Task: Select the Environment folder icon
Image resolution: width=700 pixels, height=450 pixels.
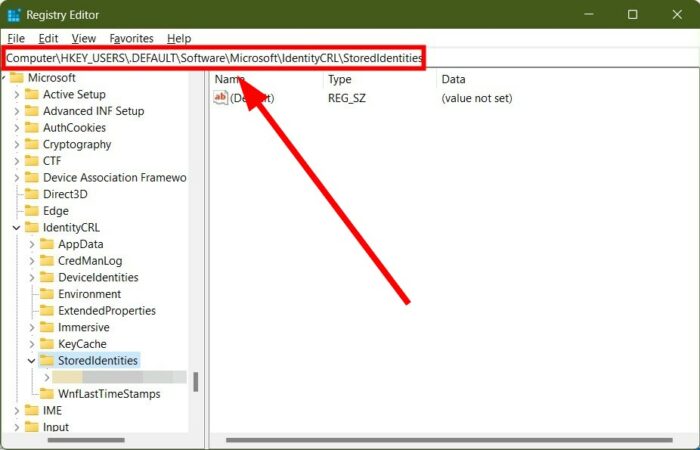Action: tap(47, 294)
